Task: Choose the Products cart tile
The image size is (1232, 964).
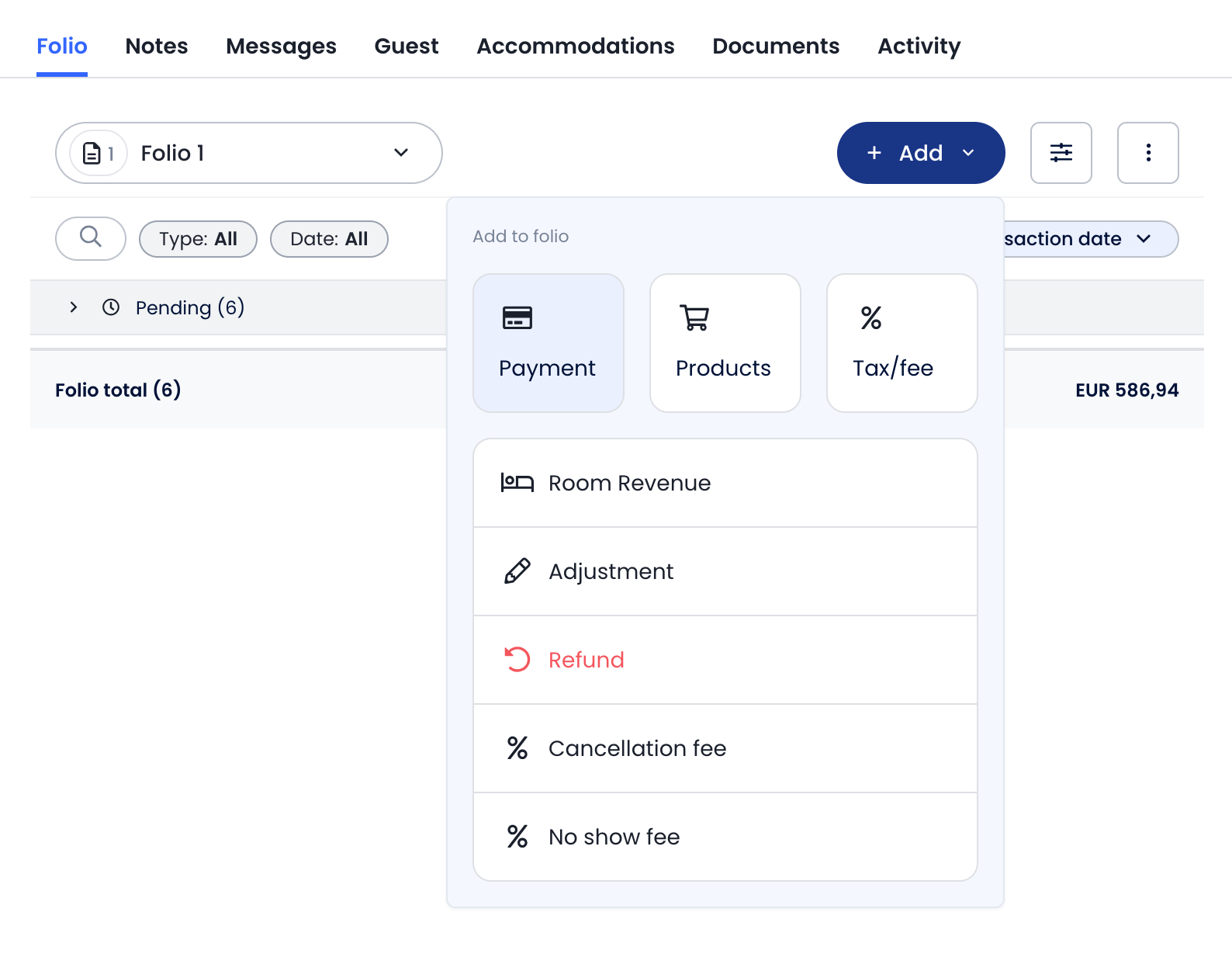Action: pyautogui.click(x=725, y=343)
